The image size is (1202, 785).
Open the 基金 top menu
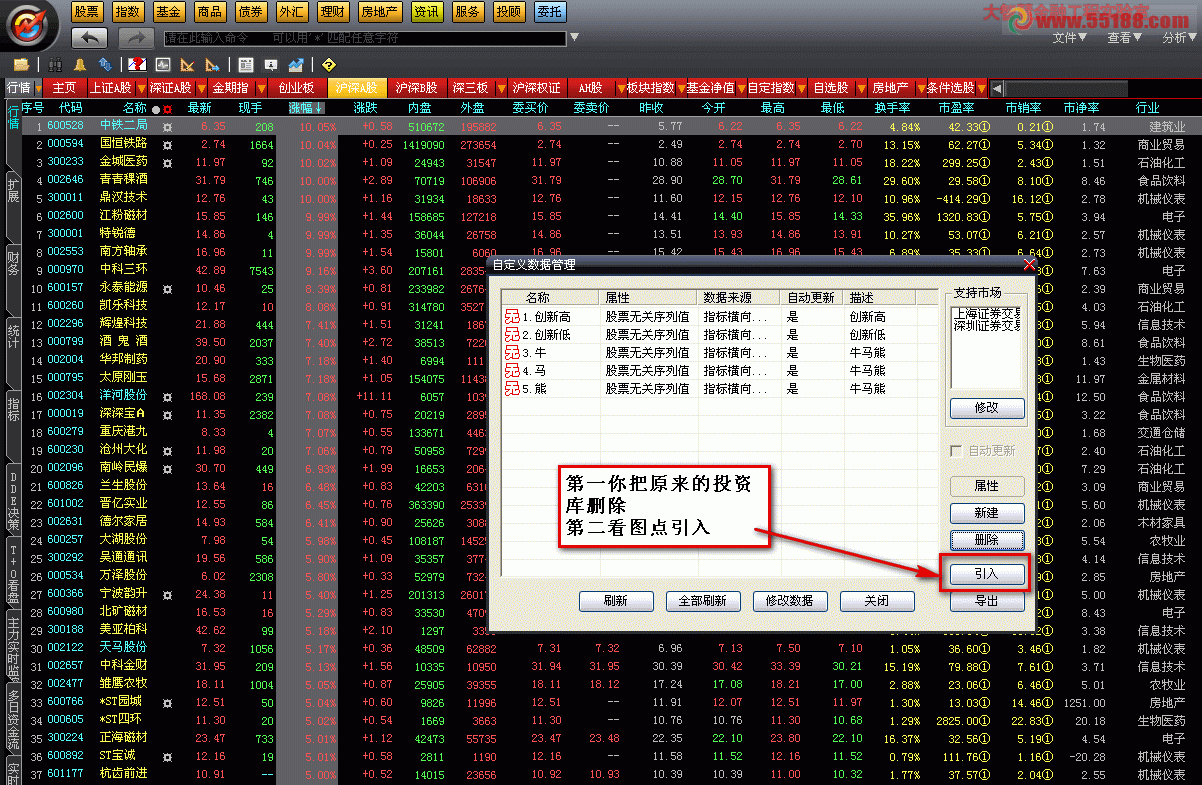tap(168, 11)
